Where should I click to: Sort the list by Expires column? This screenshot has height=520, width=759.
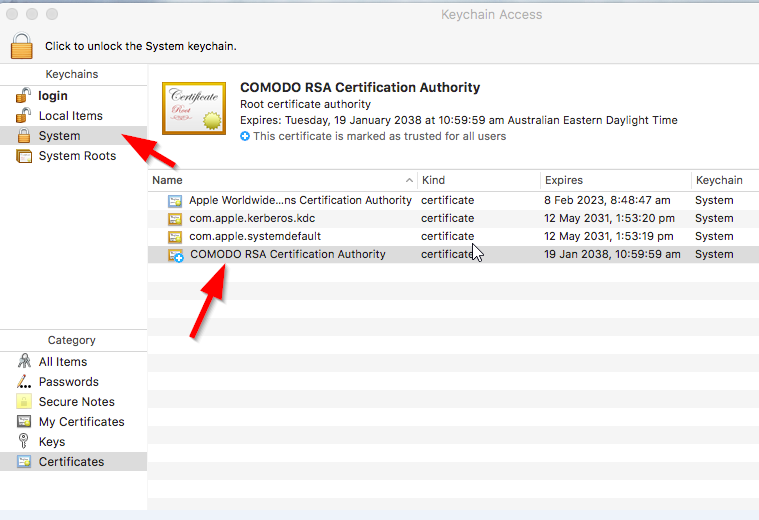coord(616,180)
